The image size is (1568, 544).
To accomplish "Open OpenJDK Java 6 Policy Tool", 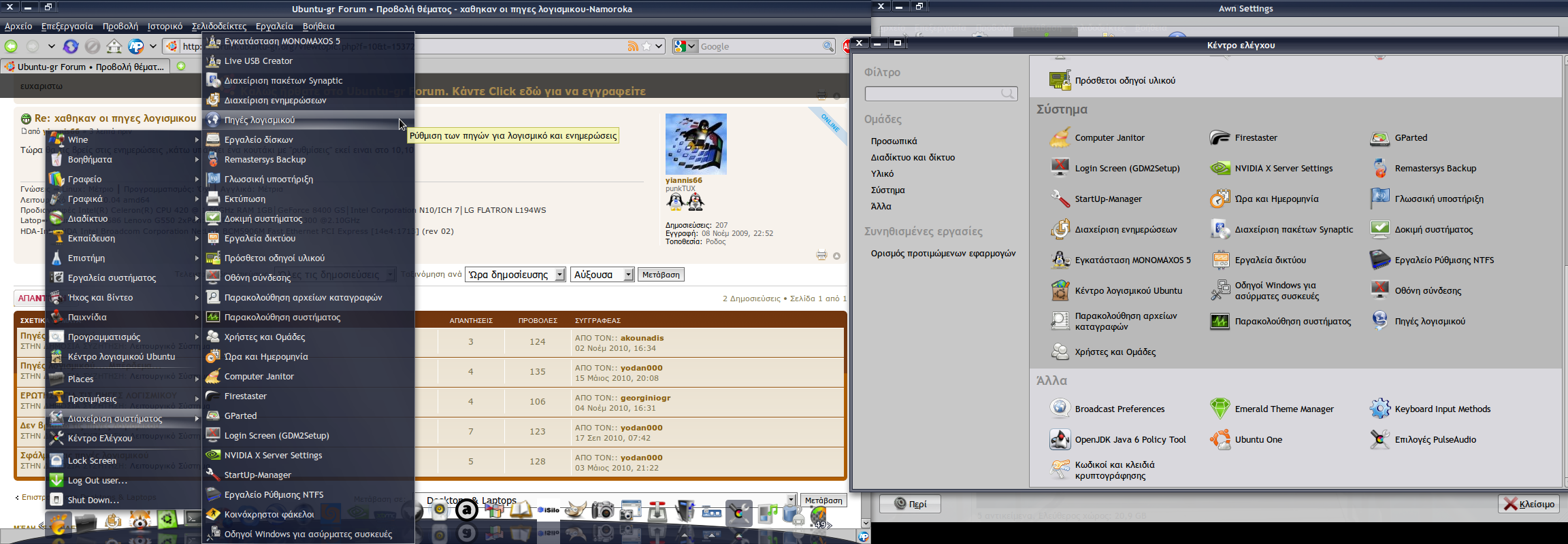I will (x=1117, y=439).
